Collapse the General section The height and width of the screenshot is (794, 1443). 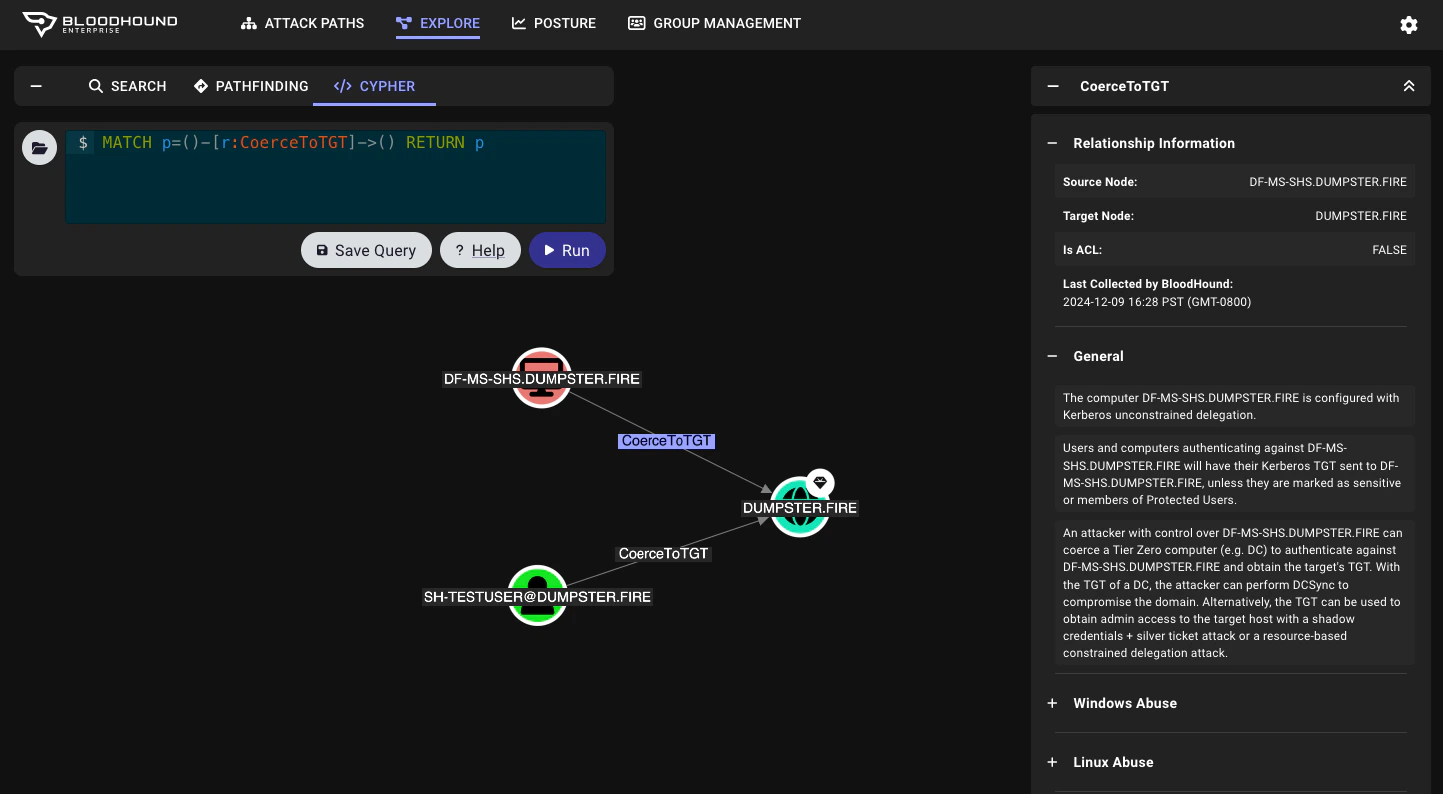1052,356
